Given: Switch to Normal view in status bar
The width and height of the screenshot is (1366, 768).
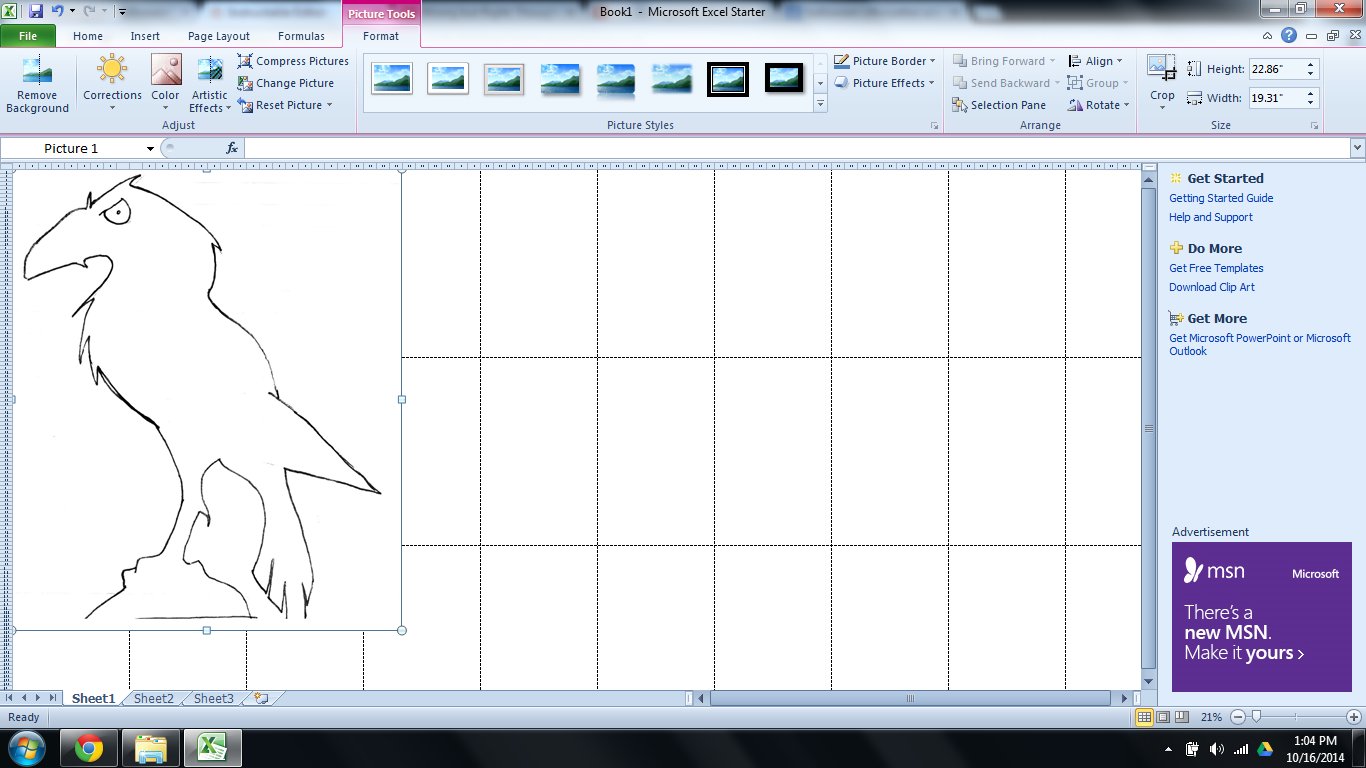Looking at the screenshot, I should click(1145, 717).
